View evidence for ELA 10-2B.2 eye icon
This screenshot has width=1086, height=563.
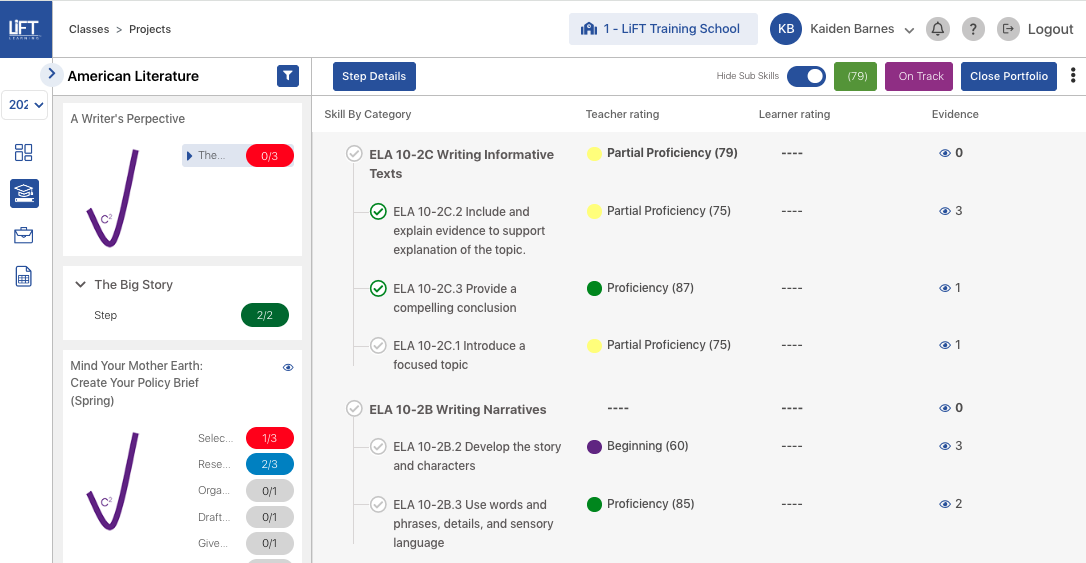[944, 447]
